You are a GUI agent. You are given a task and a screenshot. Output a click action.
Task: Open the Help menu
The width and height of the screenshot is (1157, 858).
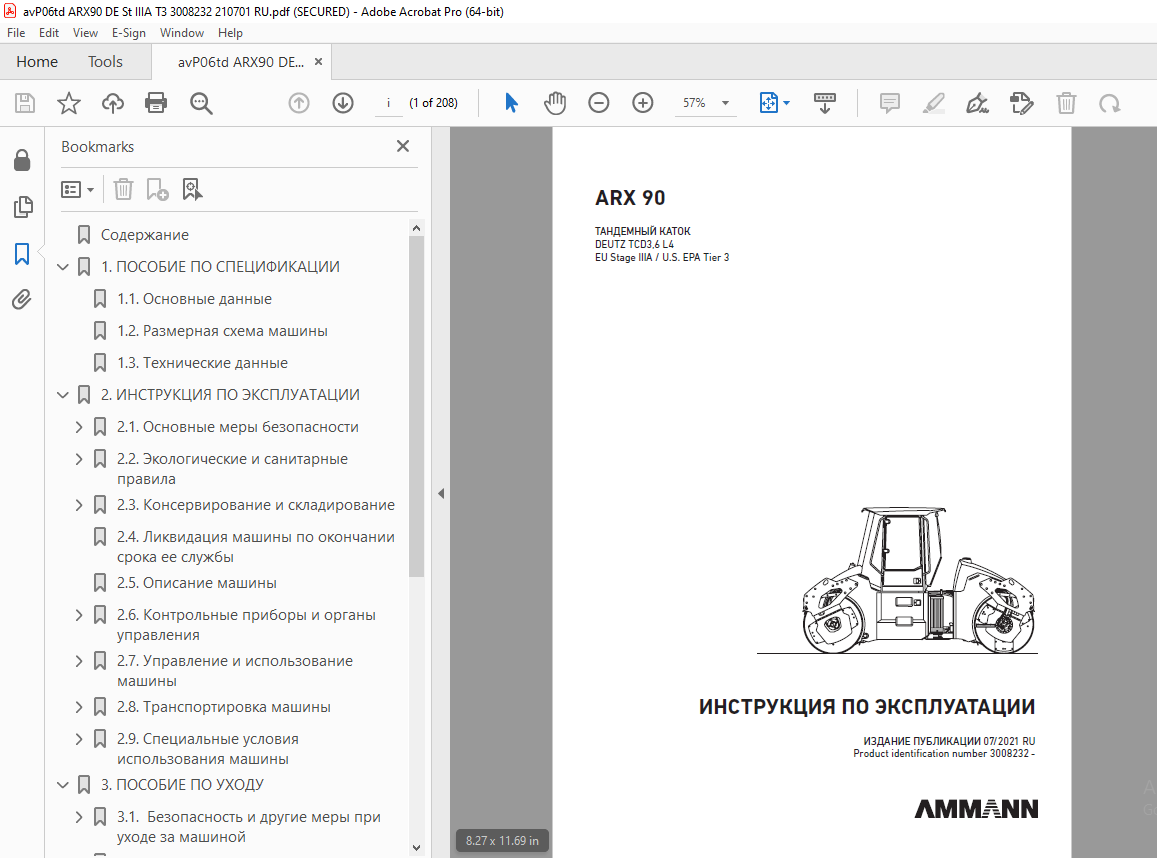point(230,32)
